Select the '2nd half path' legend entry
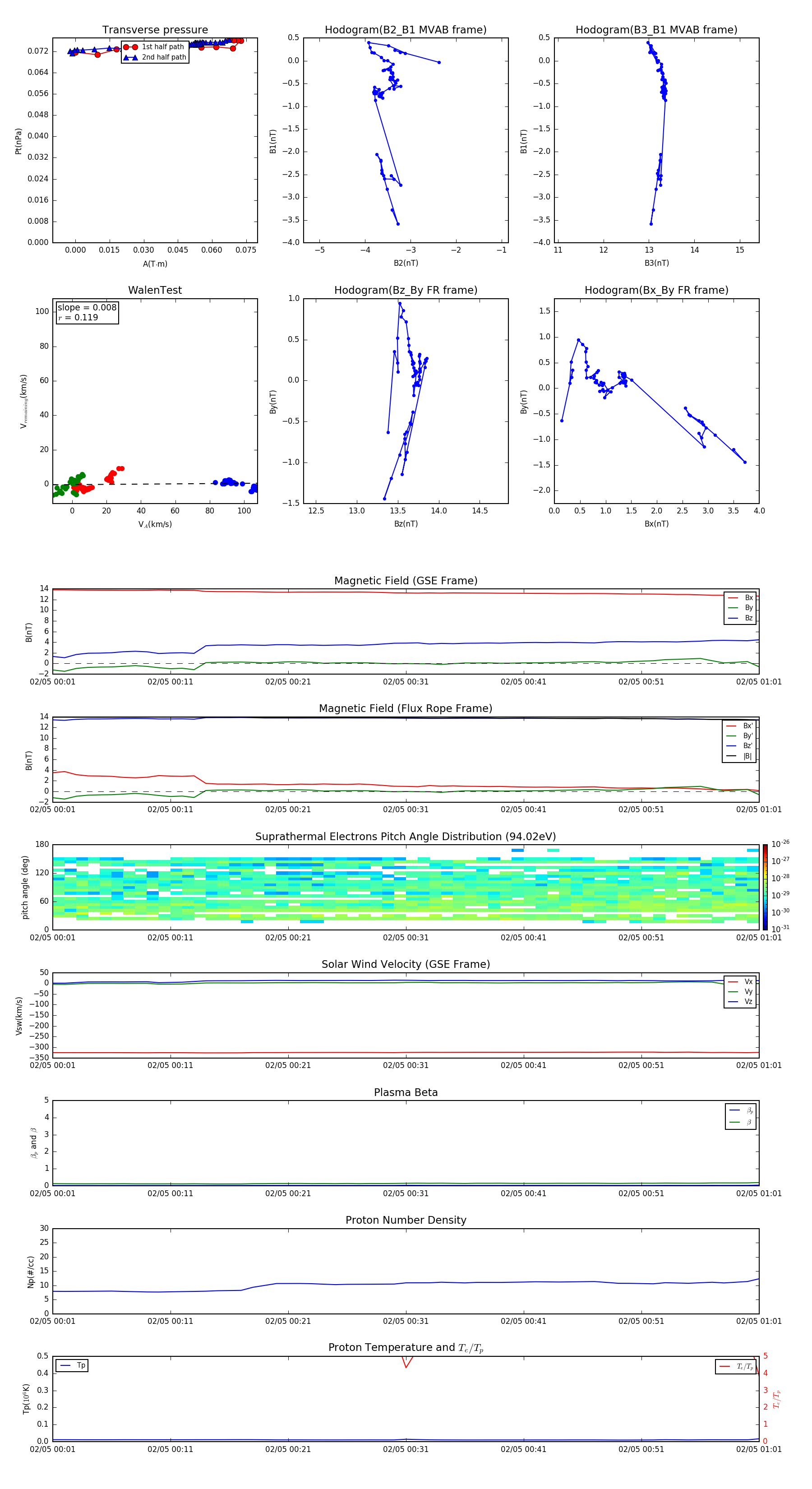The image size is (812, 1489). click(x=154, y=57)
